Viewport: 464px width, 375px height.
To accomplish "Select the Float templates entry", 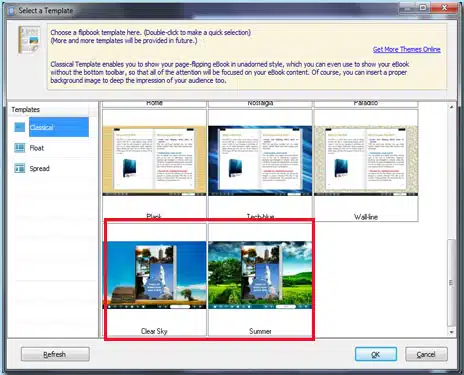I will [x=37, y=148].
